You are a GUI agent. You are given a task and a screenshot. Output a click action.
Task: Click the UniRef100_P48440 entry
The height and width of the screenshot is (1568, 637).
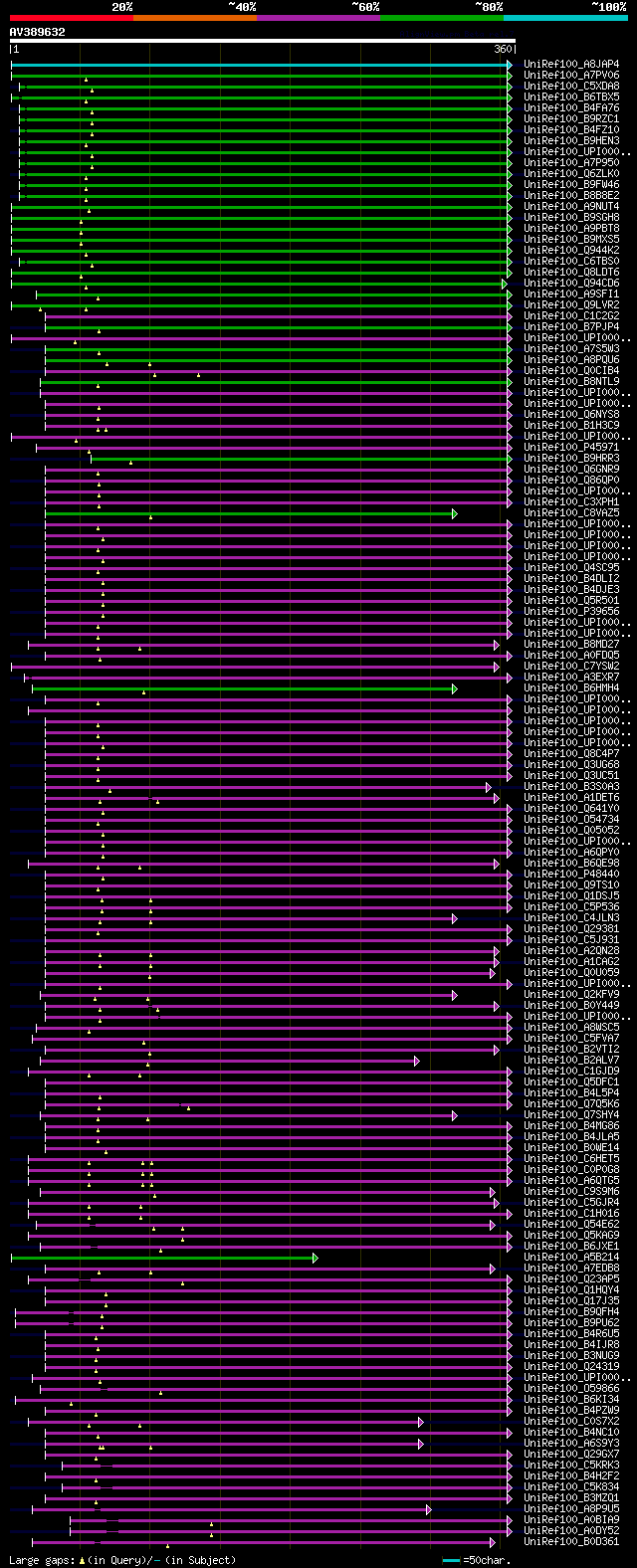point(571,875)
